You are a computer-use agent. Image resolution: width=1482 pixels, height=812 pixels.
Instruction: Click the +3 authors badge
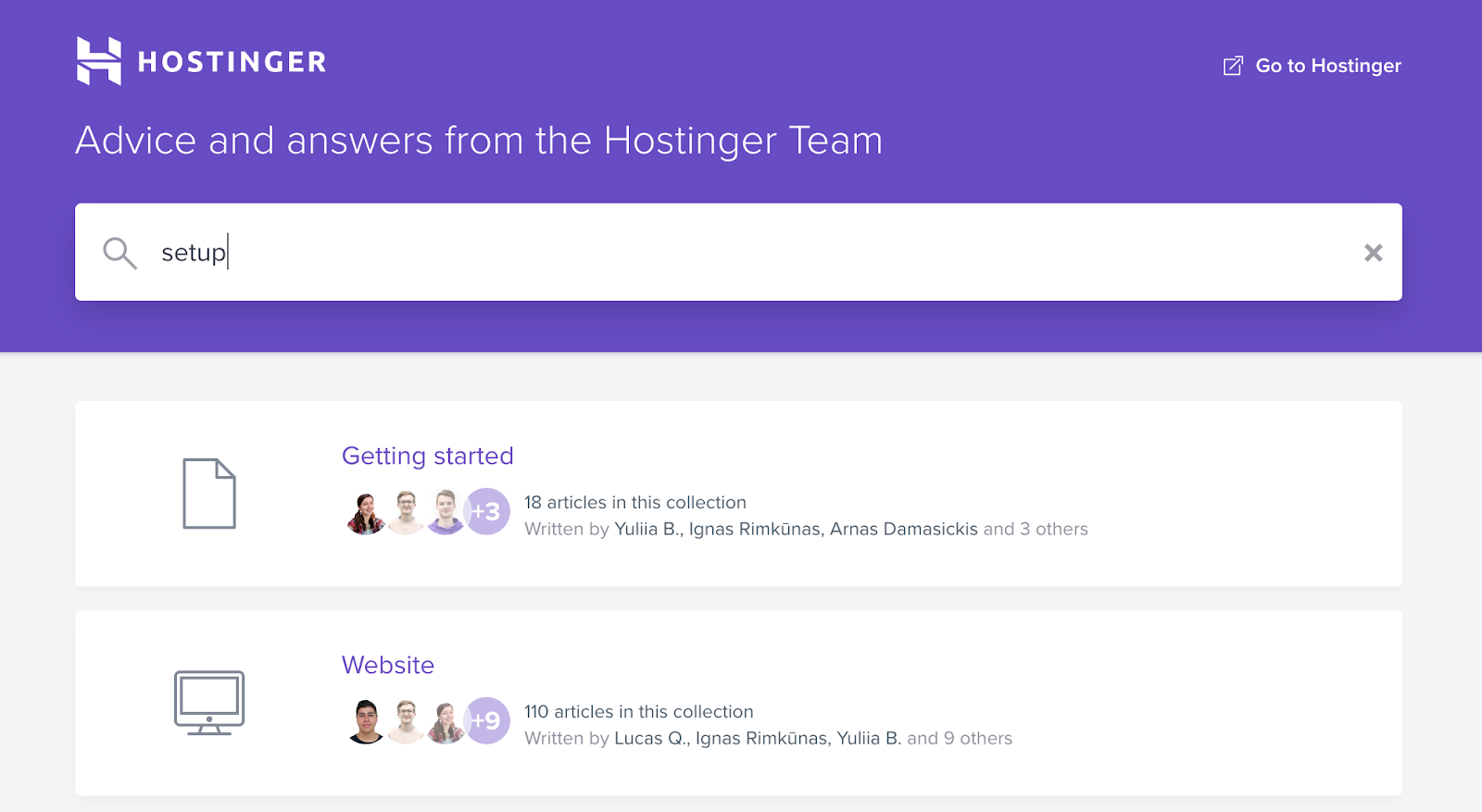pyautogui.click(x=486, y=512)
